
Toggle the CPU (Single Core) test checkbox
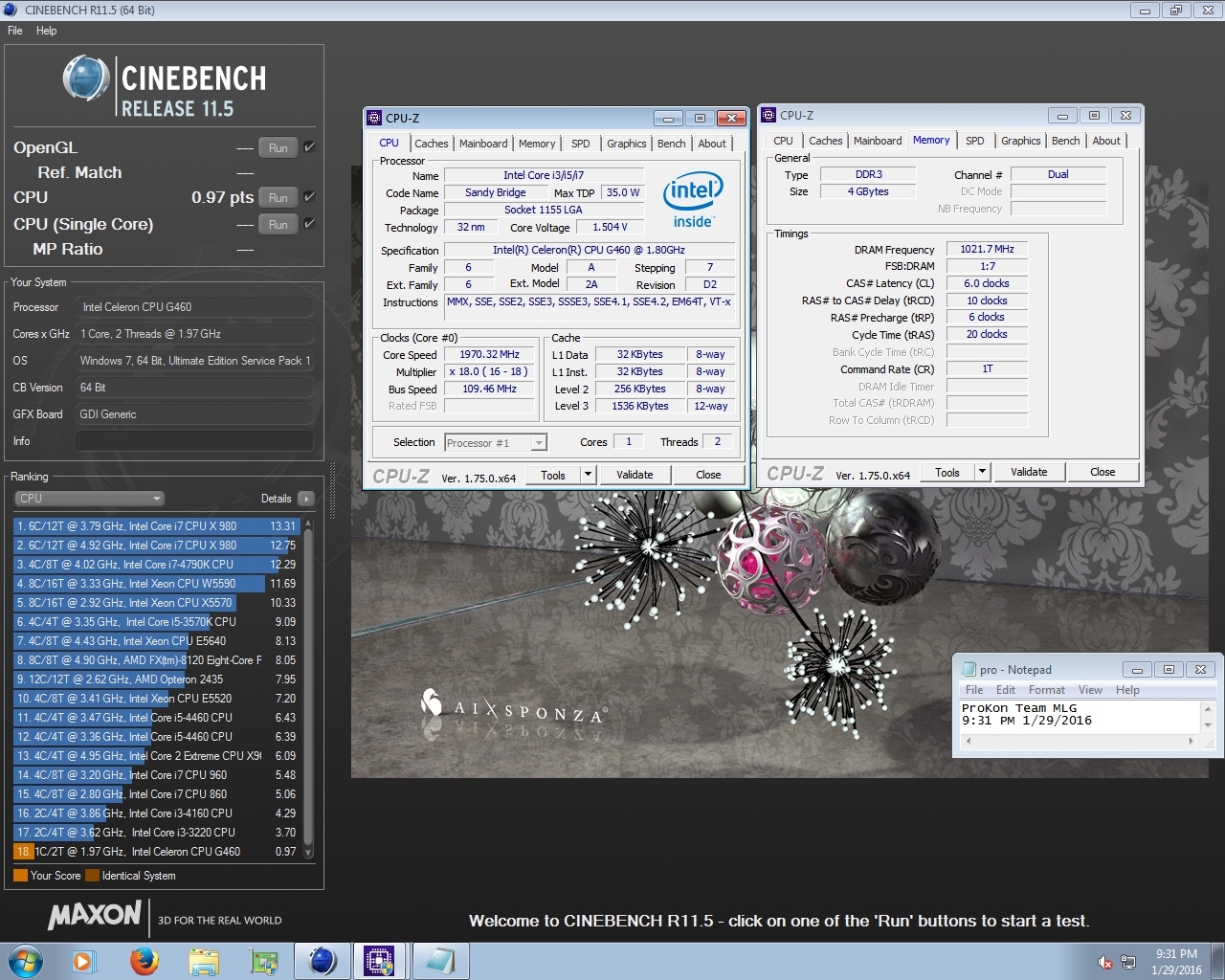point(309,224)
